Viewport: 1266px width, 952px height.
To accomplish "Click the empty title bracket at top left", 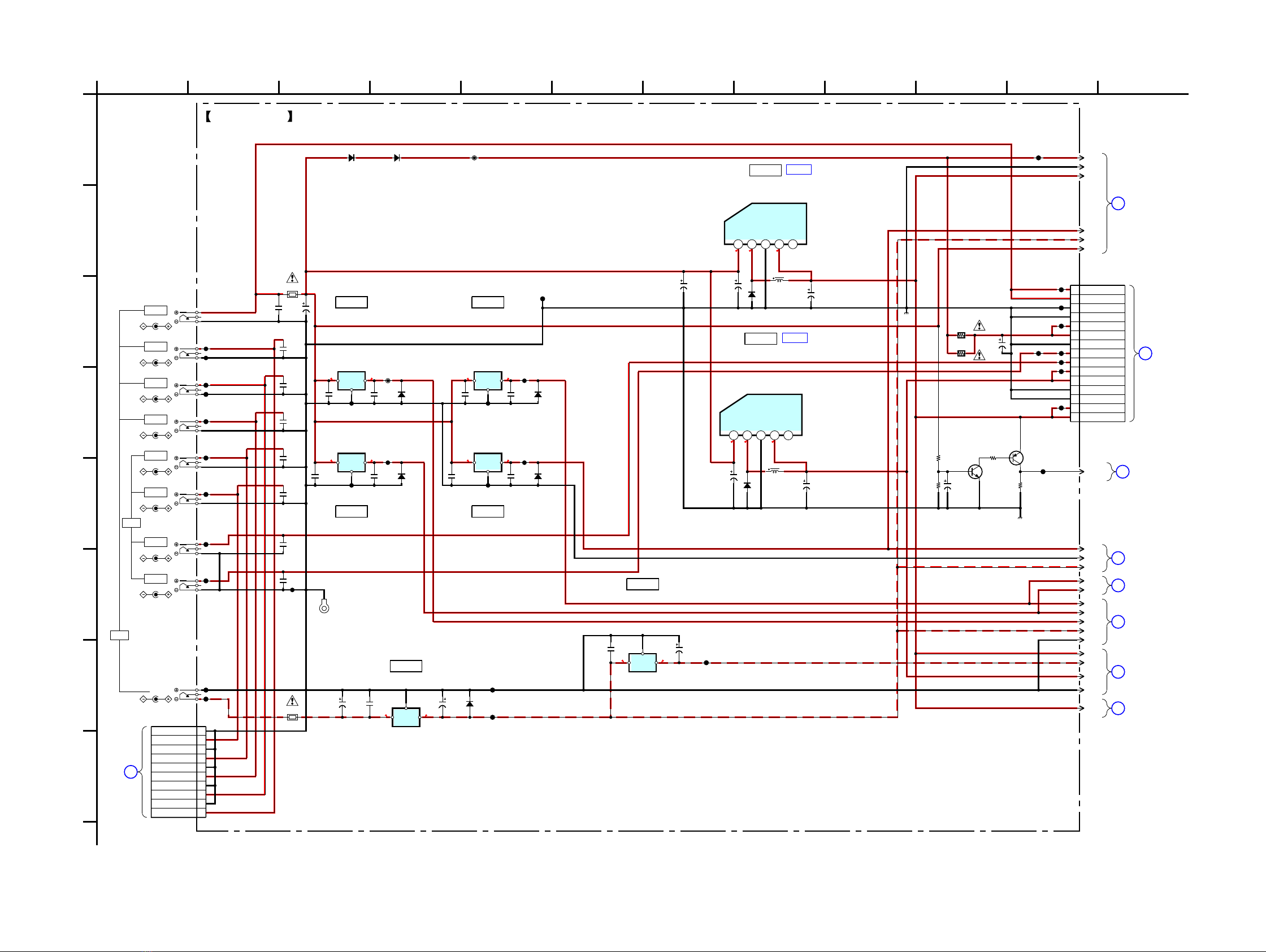I will [249, 117].
